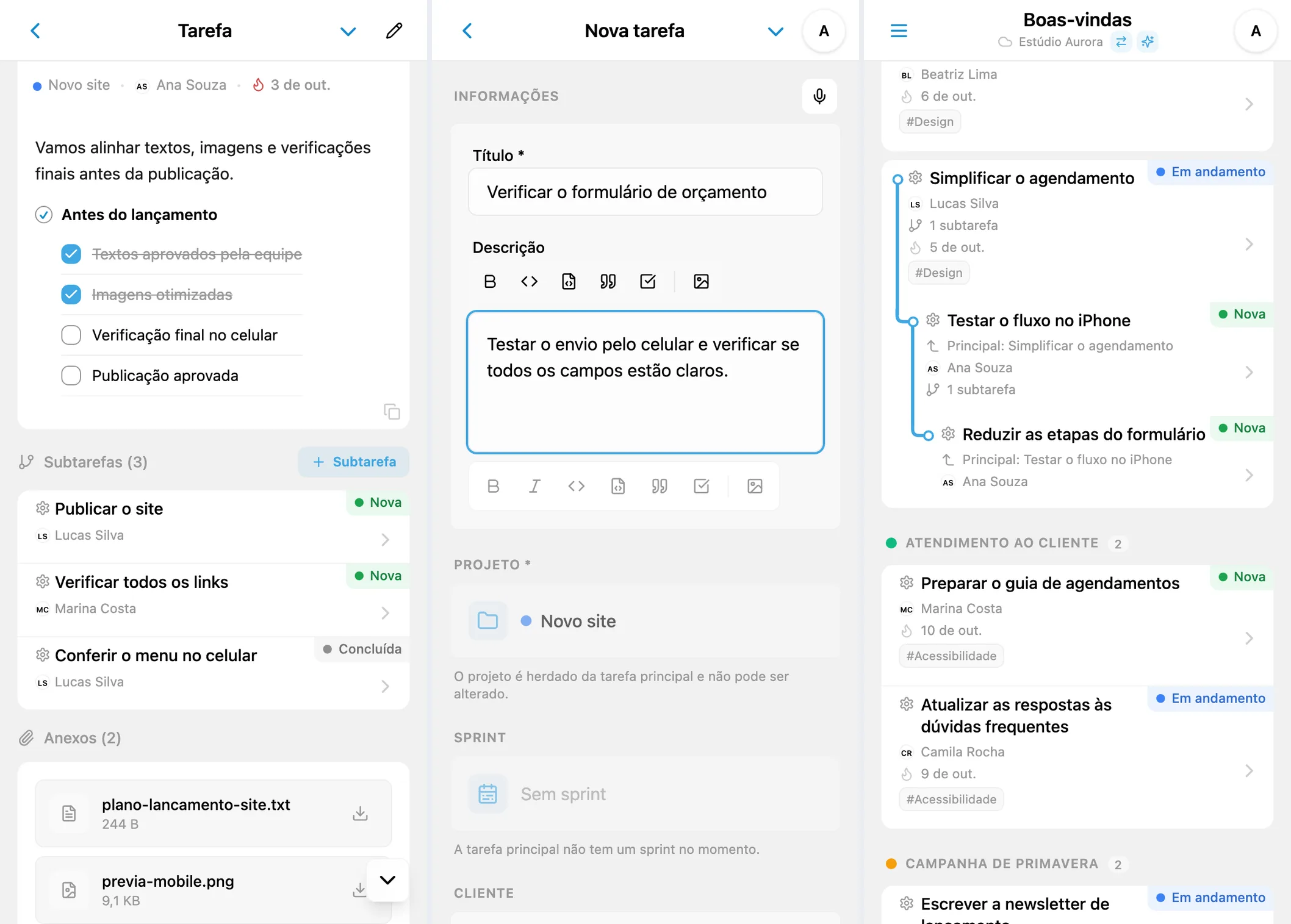Select the Sem sprint field
The image size is (1291, 924).
pos(645,794)
